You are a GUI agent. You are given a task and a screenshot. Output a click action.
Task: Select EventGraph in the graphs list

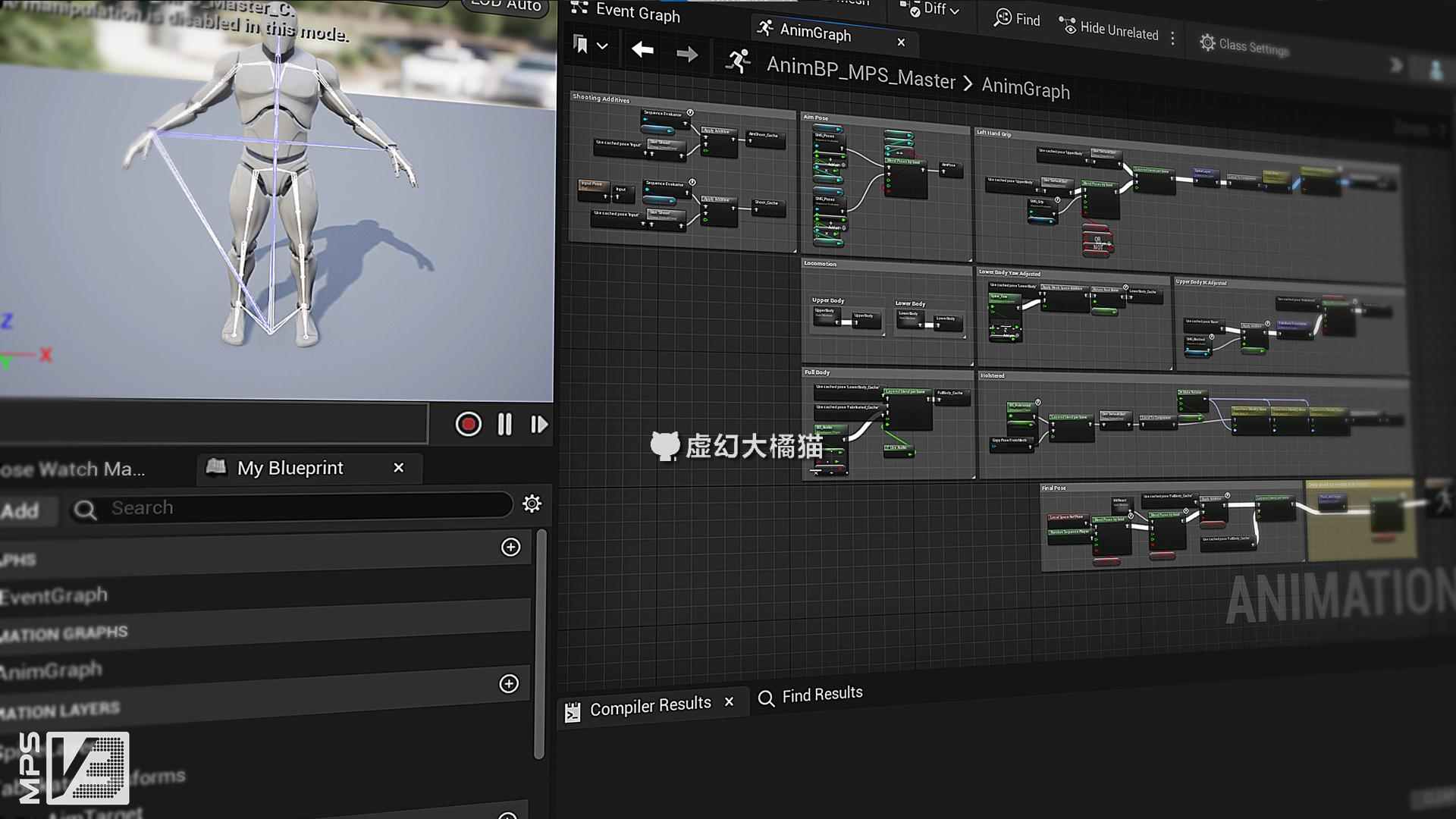pyautogui.click(x=53, y=597)
